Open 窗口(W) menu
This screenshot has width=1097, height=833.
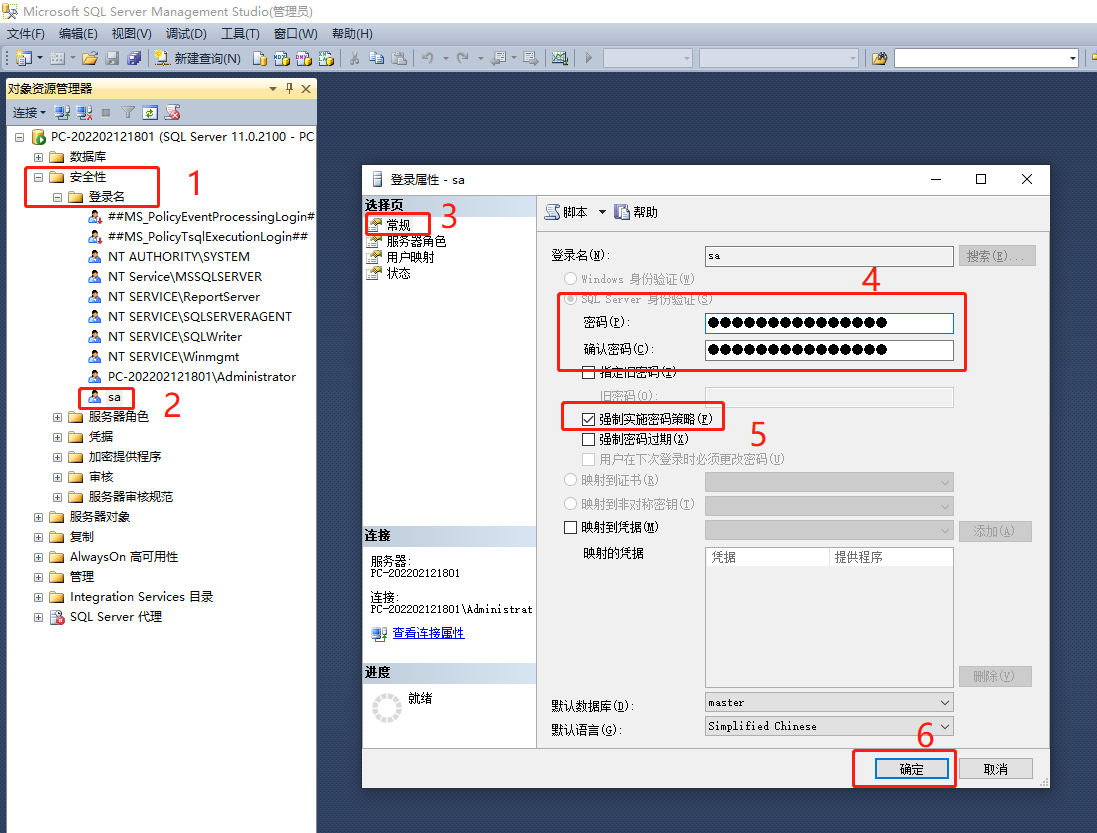[x=295, y=34]
